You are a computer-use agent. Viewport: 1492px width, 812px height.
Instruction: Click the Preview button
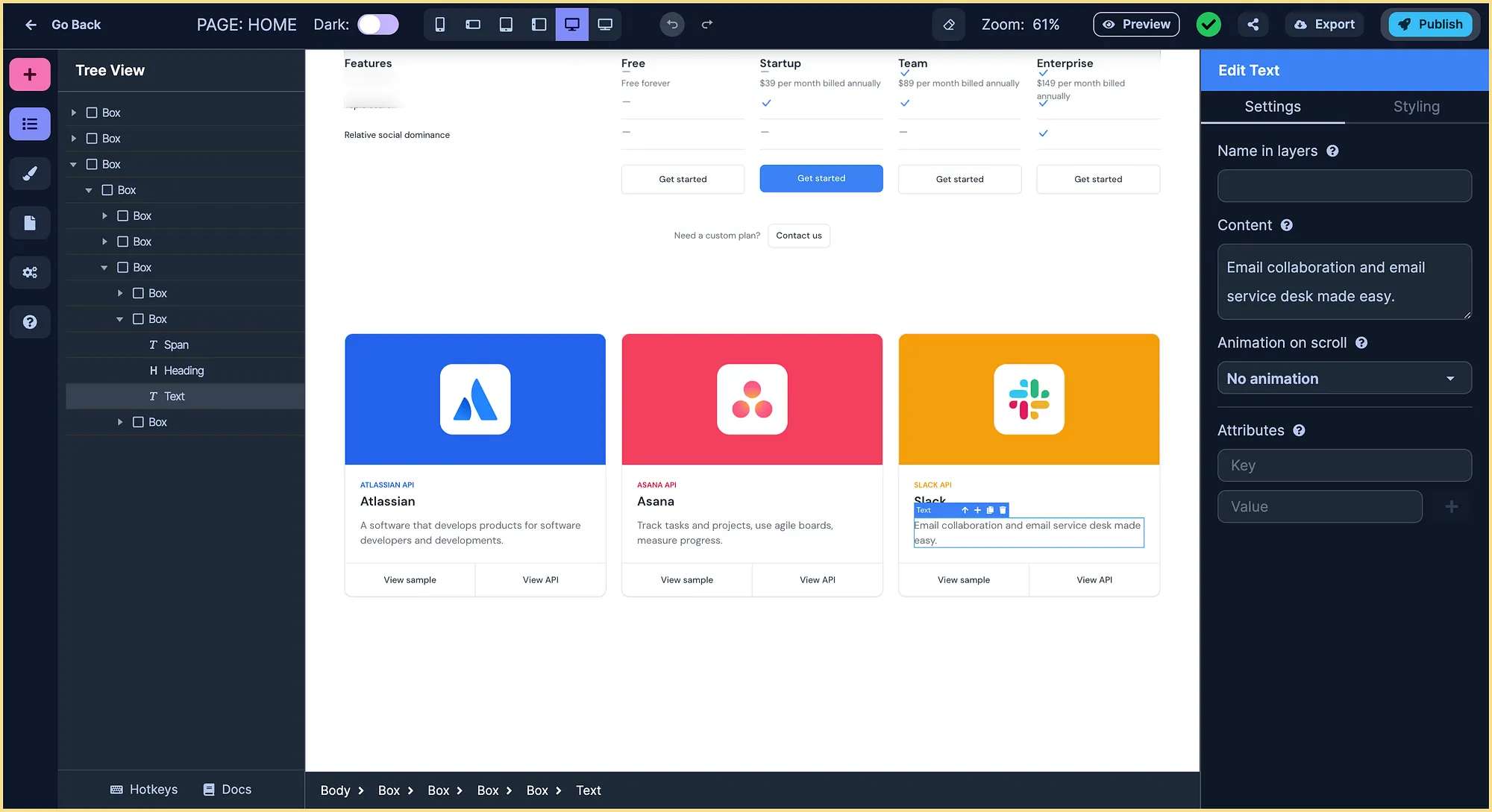point(1136,25)
